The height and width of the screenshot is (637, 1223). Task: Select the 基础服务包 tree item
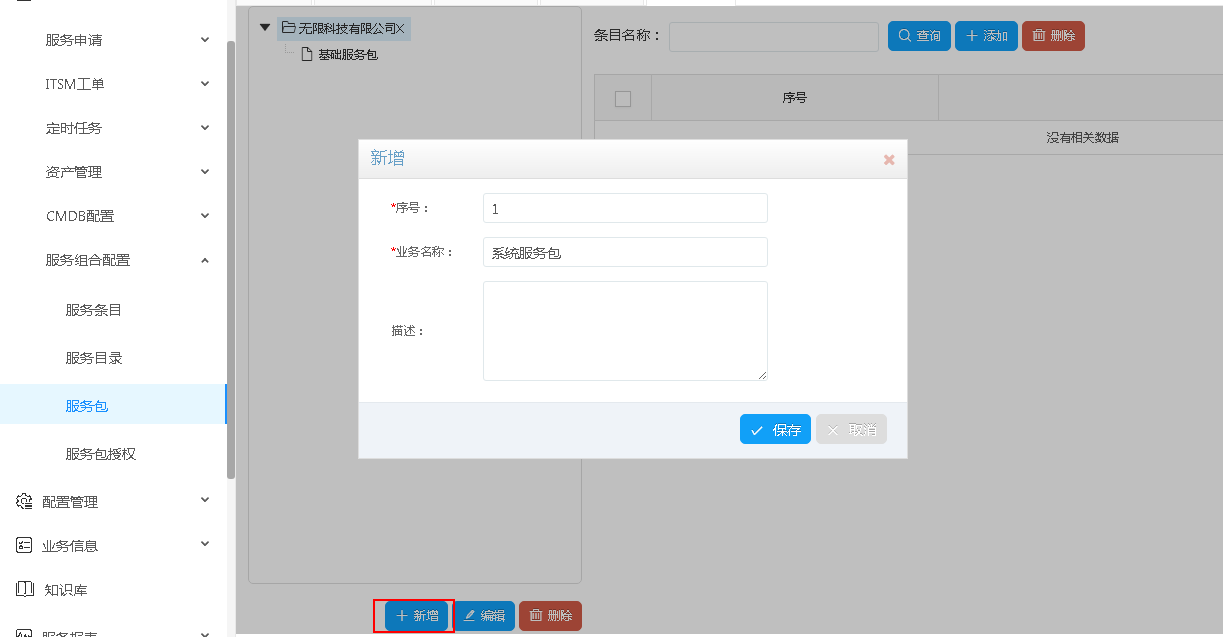(347, 55)
